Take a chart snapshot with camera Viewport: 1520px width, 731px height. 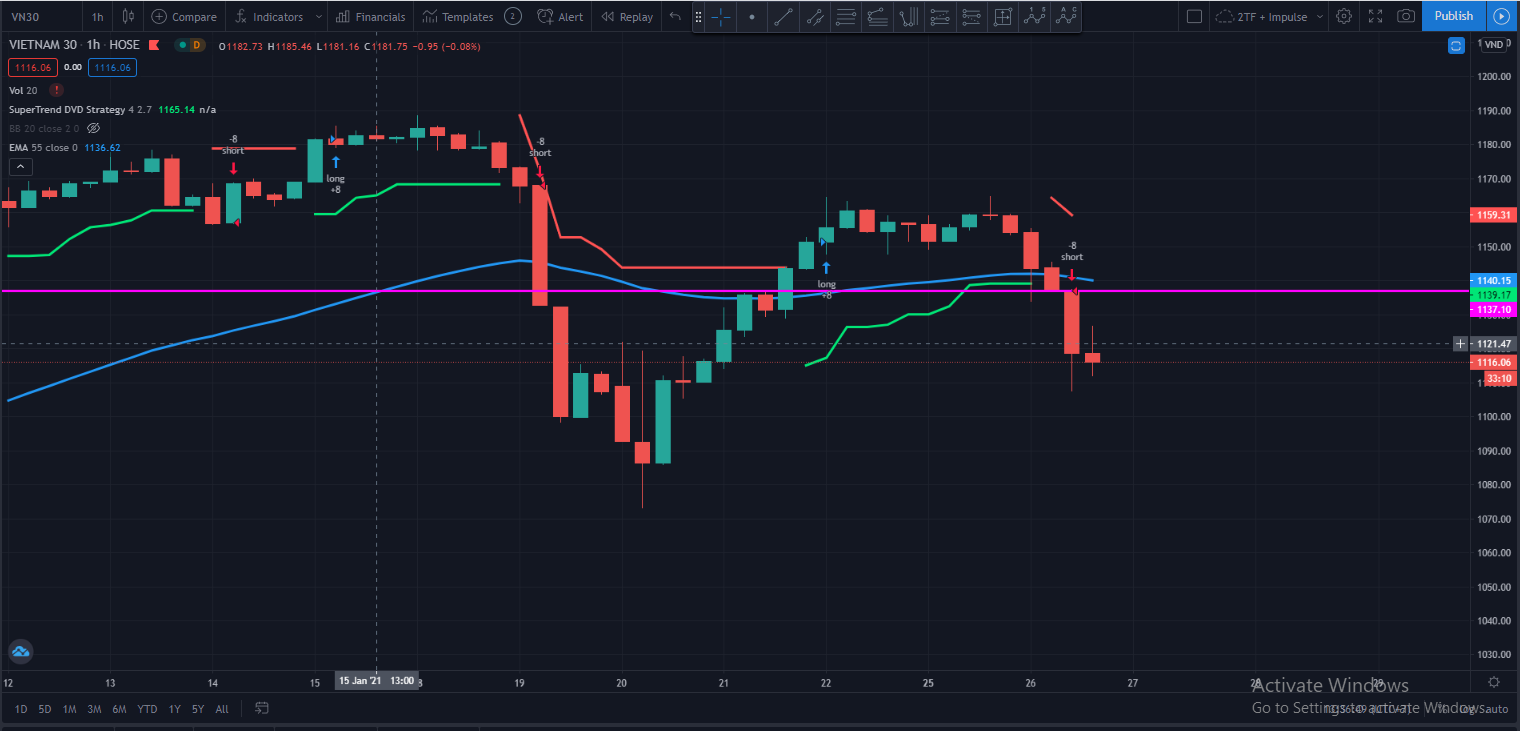pos(1406,16)
